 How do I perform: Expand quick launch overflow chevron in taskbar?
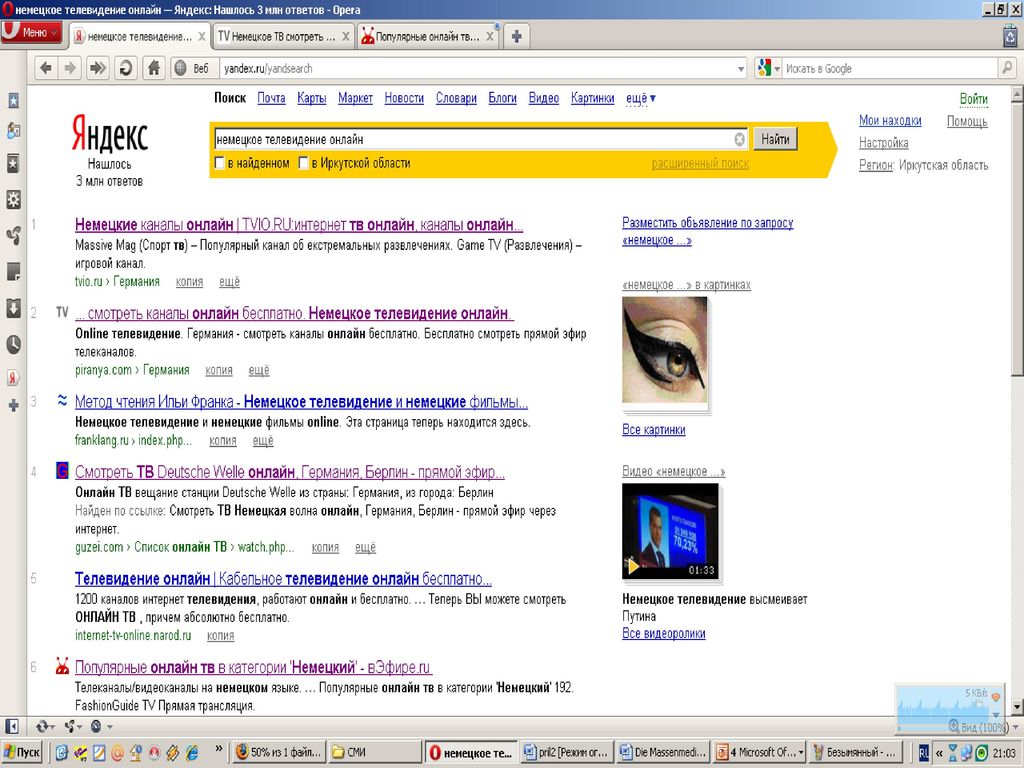pyautogui.click(x=219, y=750)
